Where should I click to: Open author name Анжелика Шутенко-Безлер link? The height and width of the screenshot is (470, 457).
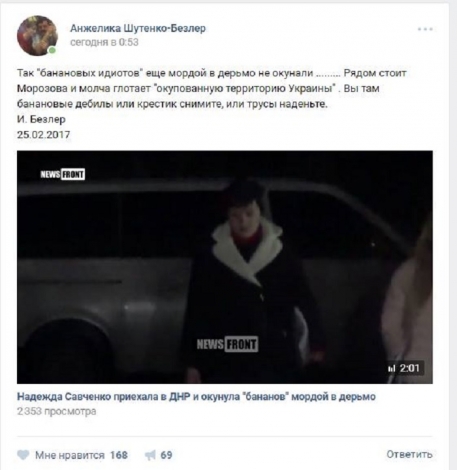coord(138,28)
